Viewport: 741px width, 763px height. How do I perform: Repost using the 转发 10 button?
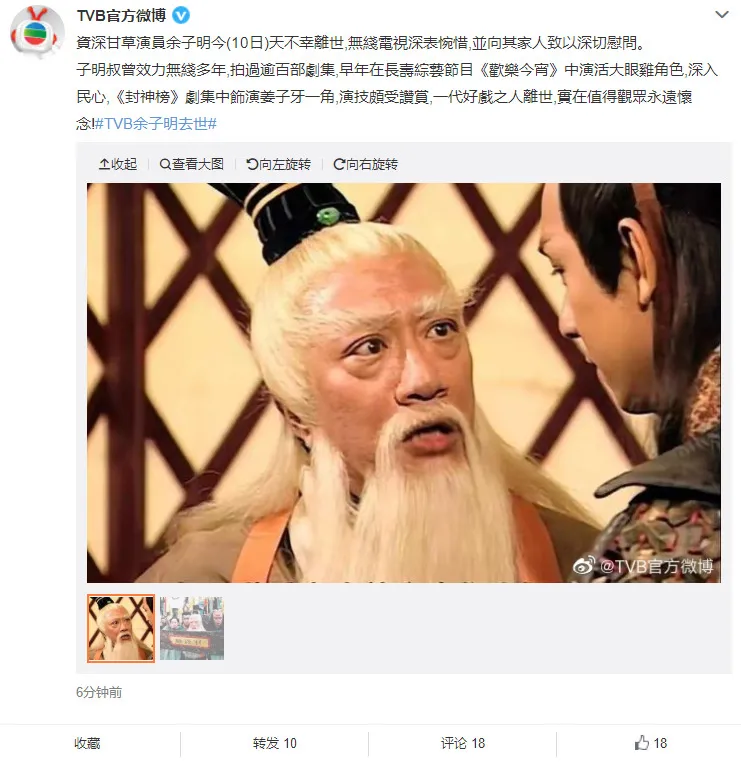pos(274,743)
